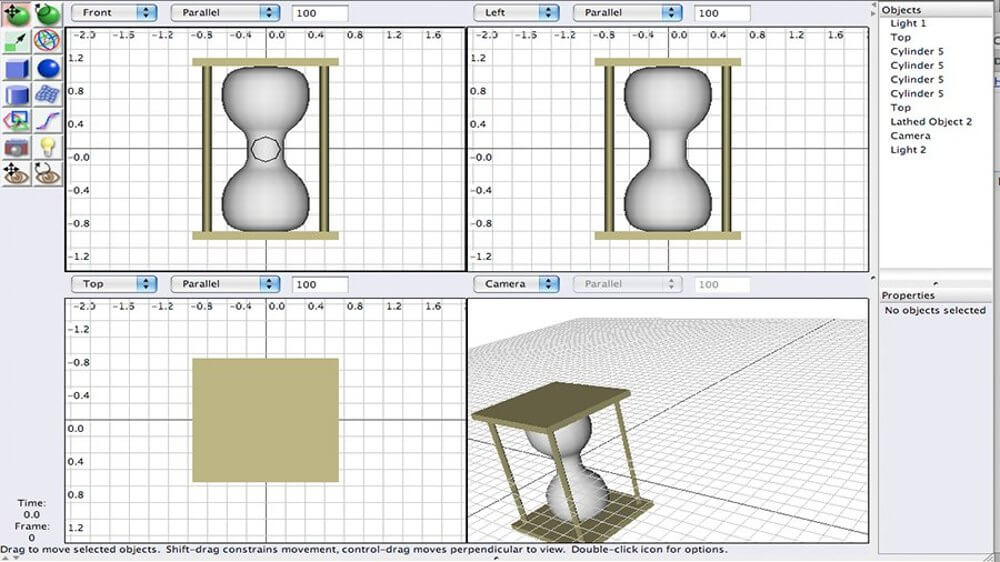Viewport: 1000px width, 562px height.
Task: Select the Create Camera tool
Action: (x=18, y=147)
